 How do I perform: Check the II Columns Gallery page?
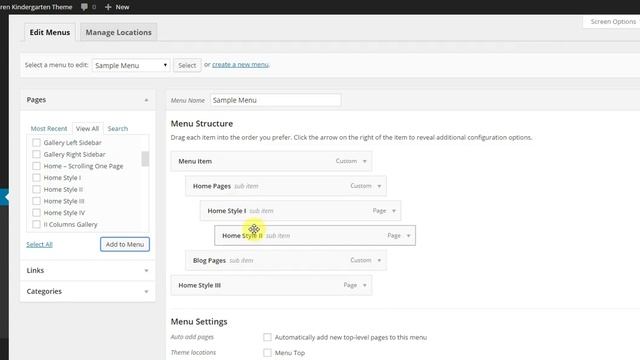tap(36, 224)
